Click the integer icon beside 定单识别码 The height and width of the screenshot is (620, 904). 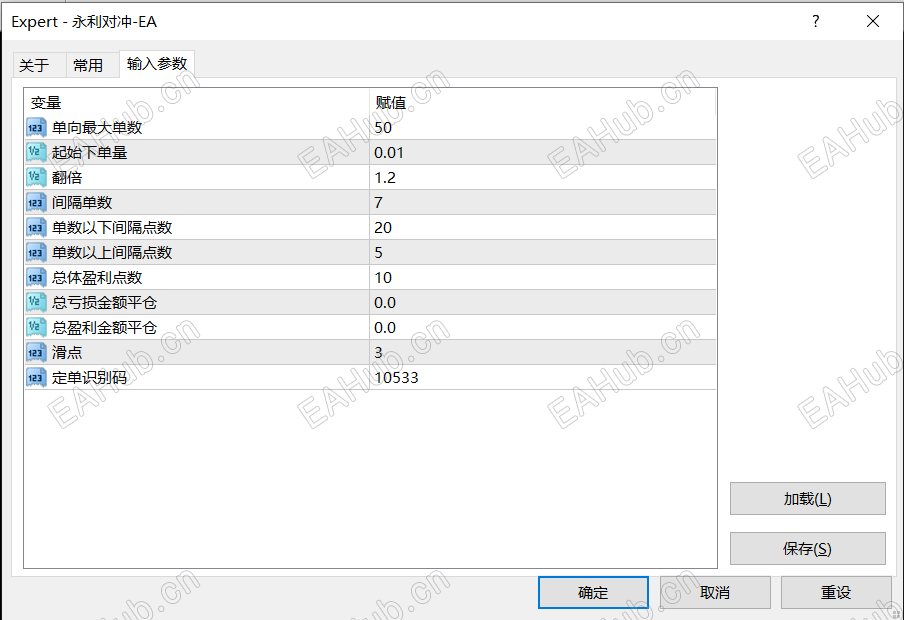[x=36, y=378]
